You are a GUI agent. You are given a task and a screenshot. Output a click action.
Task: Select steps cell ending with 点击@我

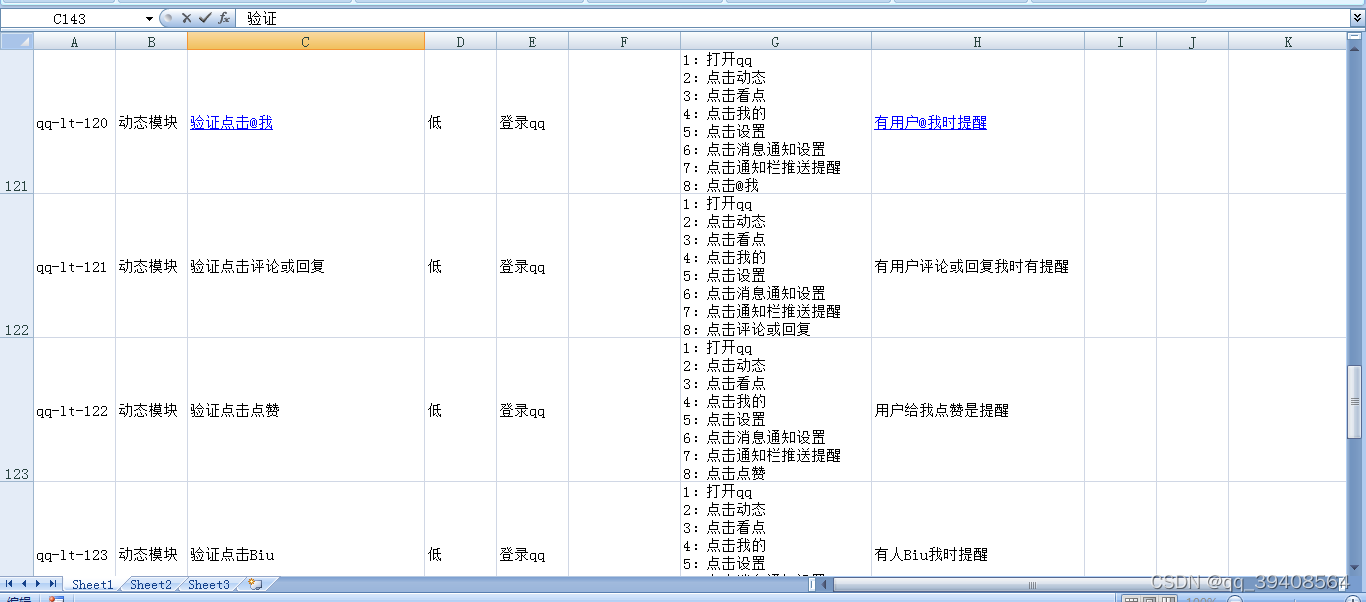coord(776,123)
